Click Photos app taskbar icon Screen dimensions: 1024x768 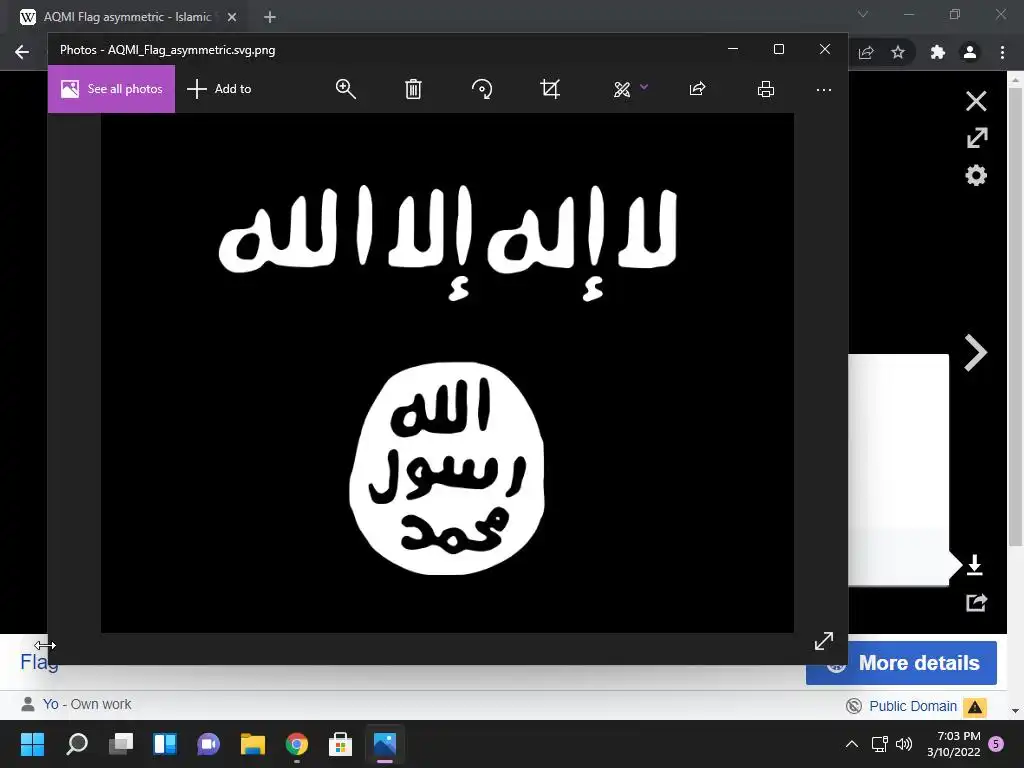click(385, 744)
